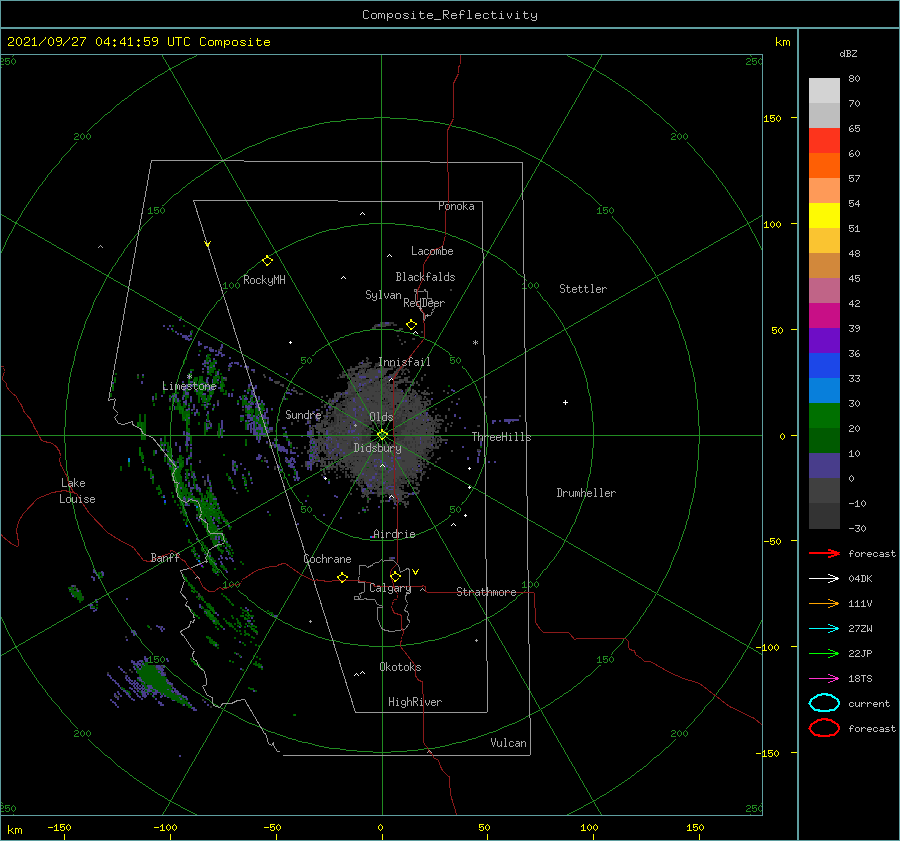Click the white 04DK arrow in the legend

point(824,578)
